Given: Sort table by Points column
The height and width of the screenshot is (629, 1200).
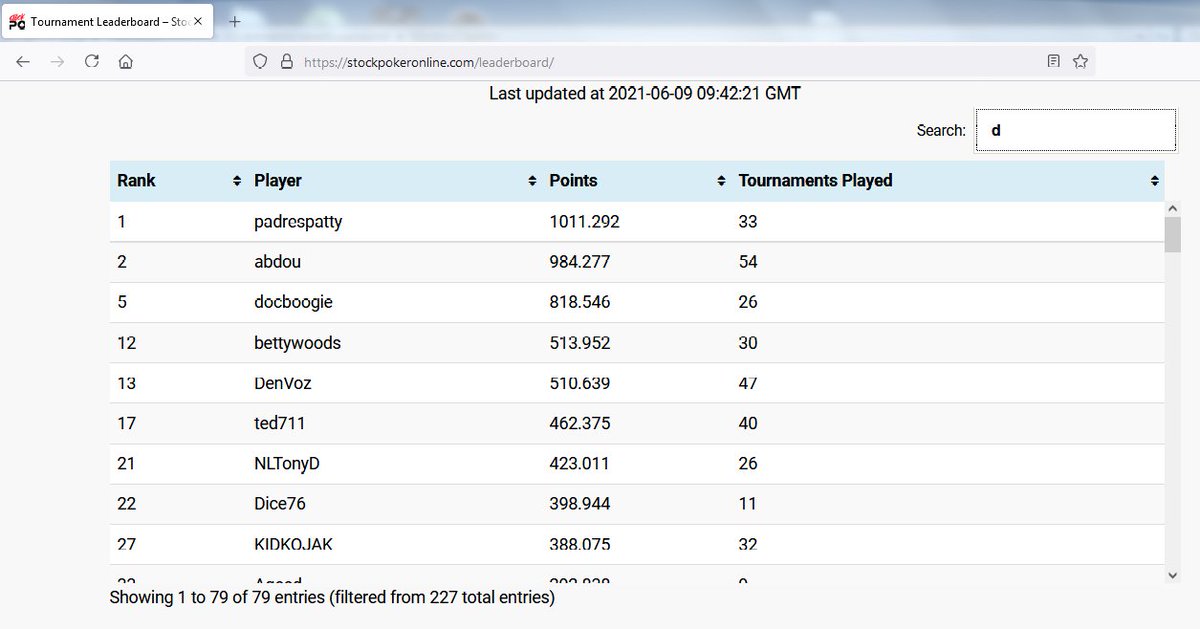Looking at the screenshot, I should pos(636,181).
